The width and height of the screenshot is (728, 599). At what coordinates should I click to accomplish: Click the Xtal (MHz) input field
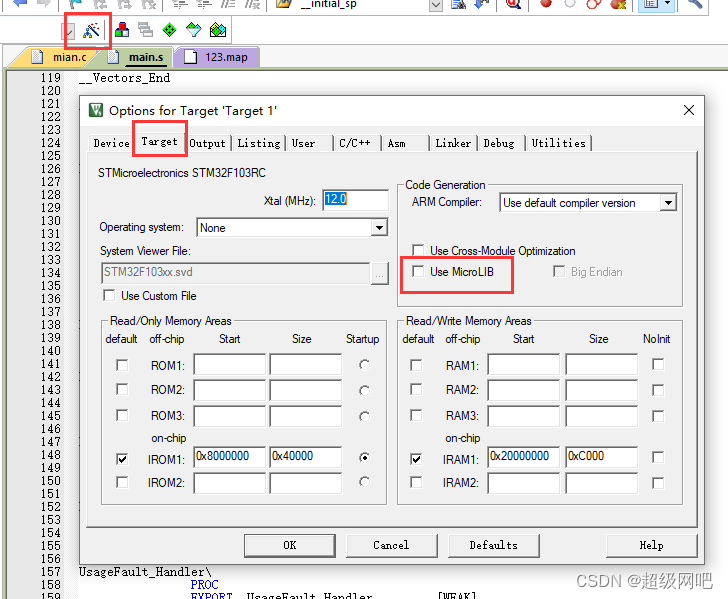(355, 200)
